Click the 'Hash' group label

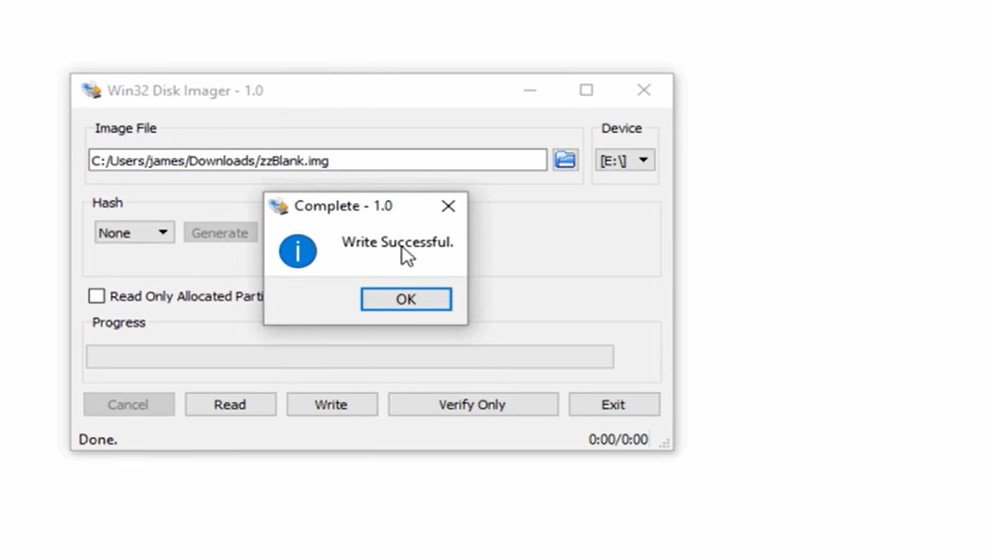pos(108,202)
